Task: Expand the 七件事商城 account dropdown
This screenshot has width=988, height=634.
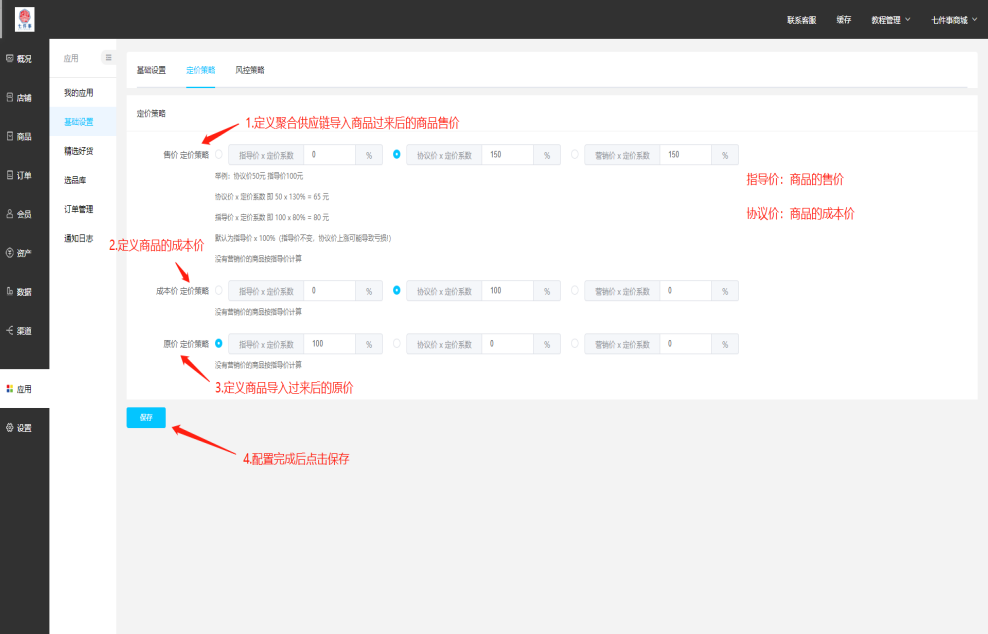Action: click(x=954, y=20)
